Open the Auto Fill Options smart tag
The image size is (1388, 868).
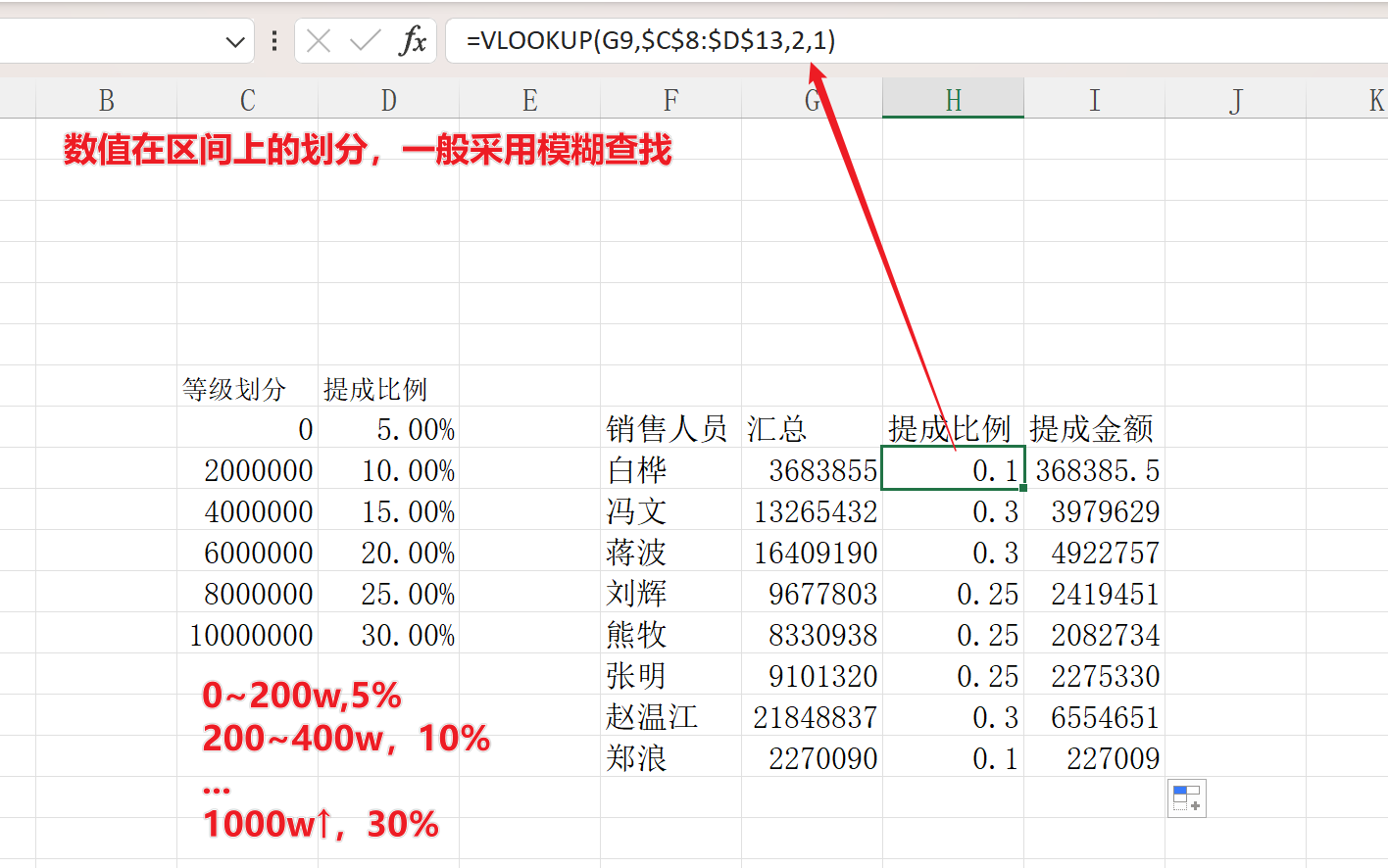click(x=1186, y=798)
